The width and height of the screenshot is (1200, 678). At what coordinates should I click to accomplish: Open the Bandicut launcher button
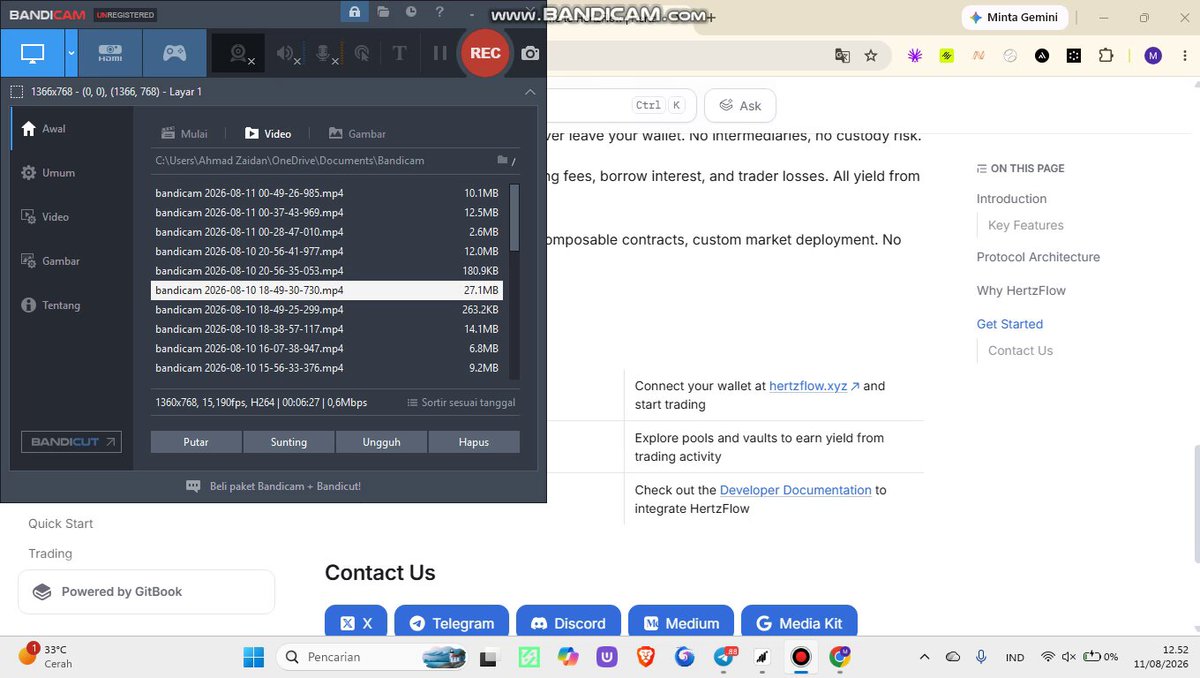pos(71,442)
